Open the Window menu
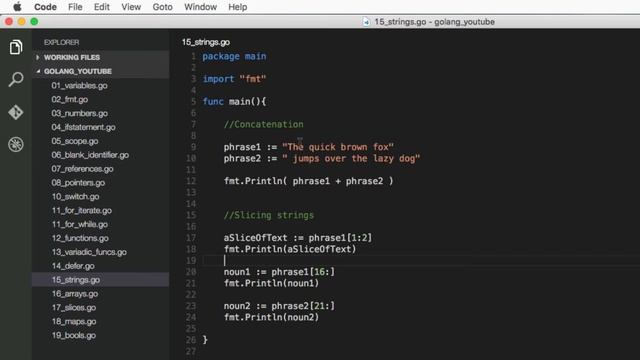The width and height of the screenshot is (640, 360). (x=200, y=7)
